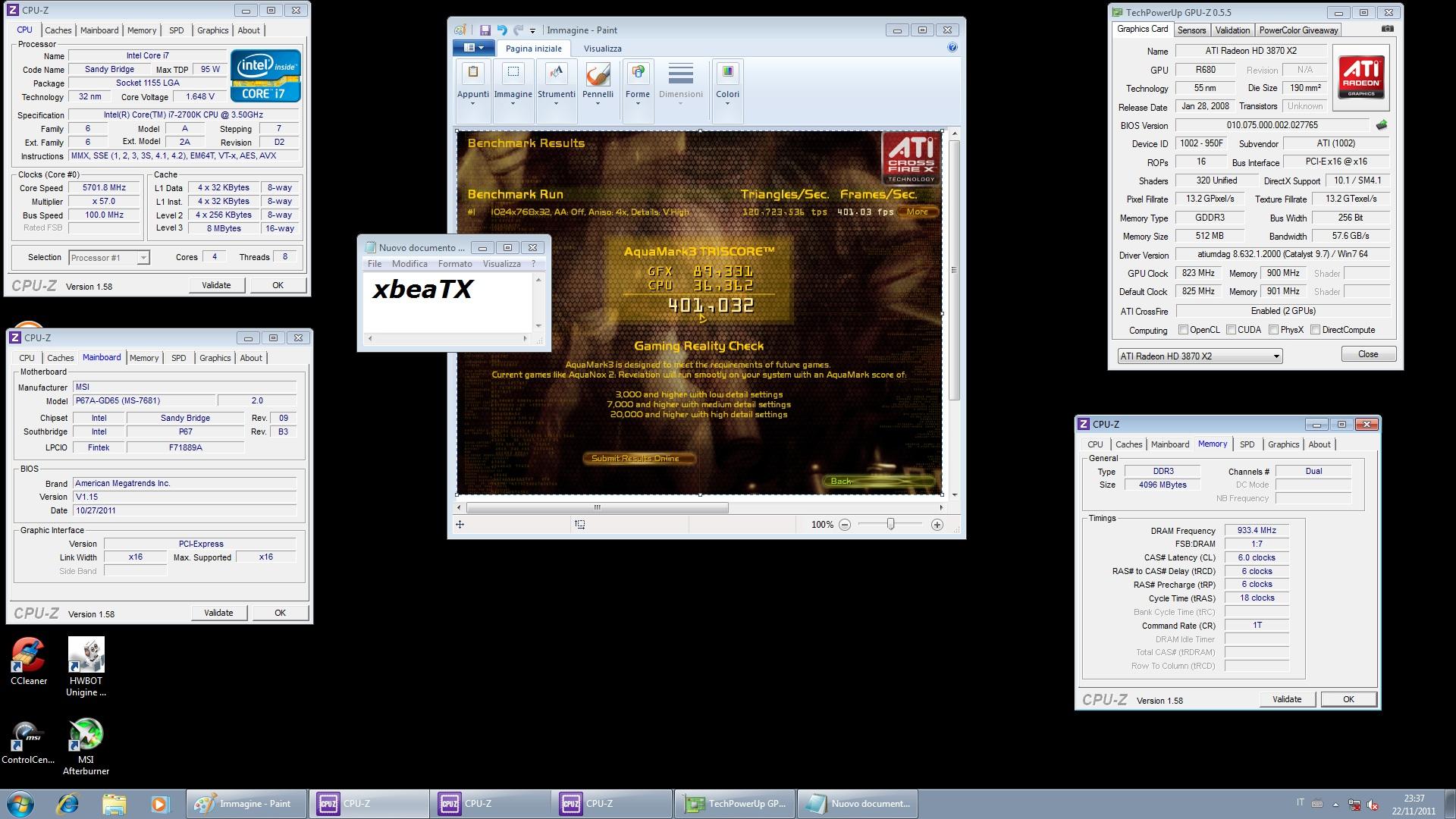Click the Intel Core i7 logo in CPU-Z
This screenshot has width=1456, height=819.
(265, 76)
